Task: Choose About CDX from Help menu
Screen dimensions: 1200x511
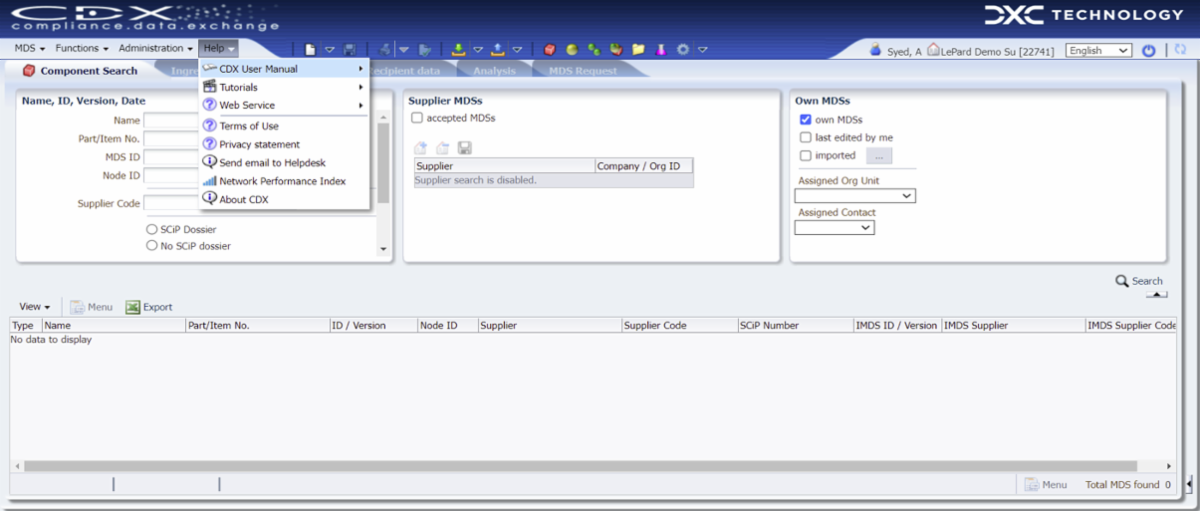Action: coord(284,199)
